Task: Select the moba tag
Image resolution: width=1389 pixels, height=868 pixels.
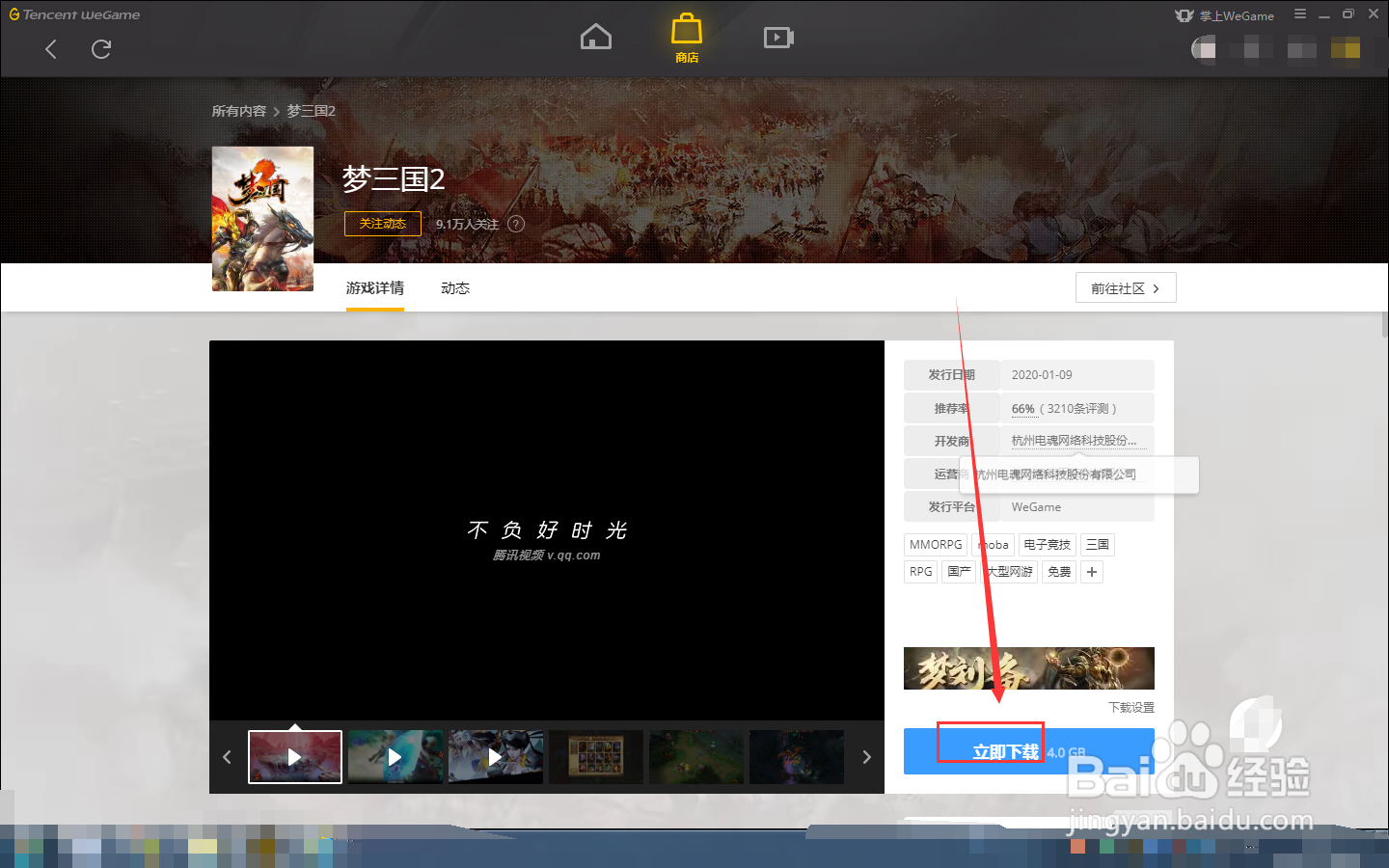Action: click(x=993, y=545)
